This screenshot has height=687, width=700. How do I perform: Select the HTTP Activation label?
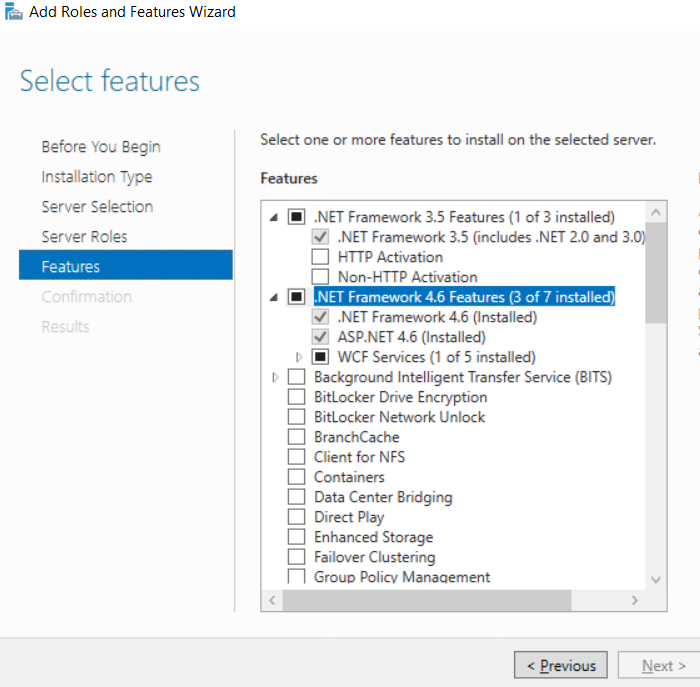click(390, 257)
